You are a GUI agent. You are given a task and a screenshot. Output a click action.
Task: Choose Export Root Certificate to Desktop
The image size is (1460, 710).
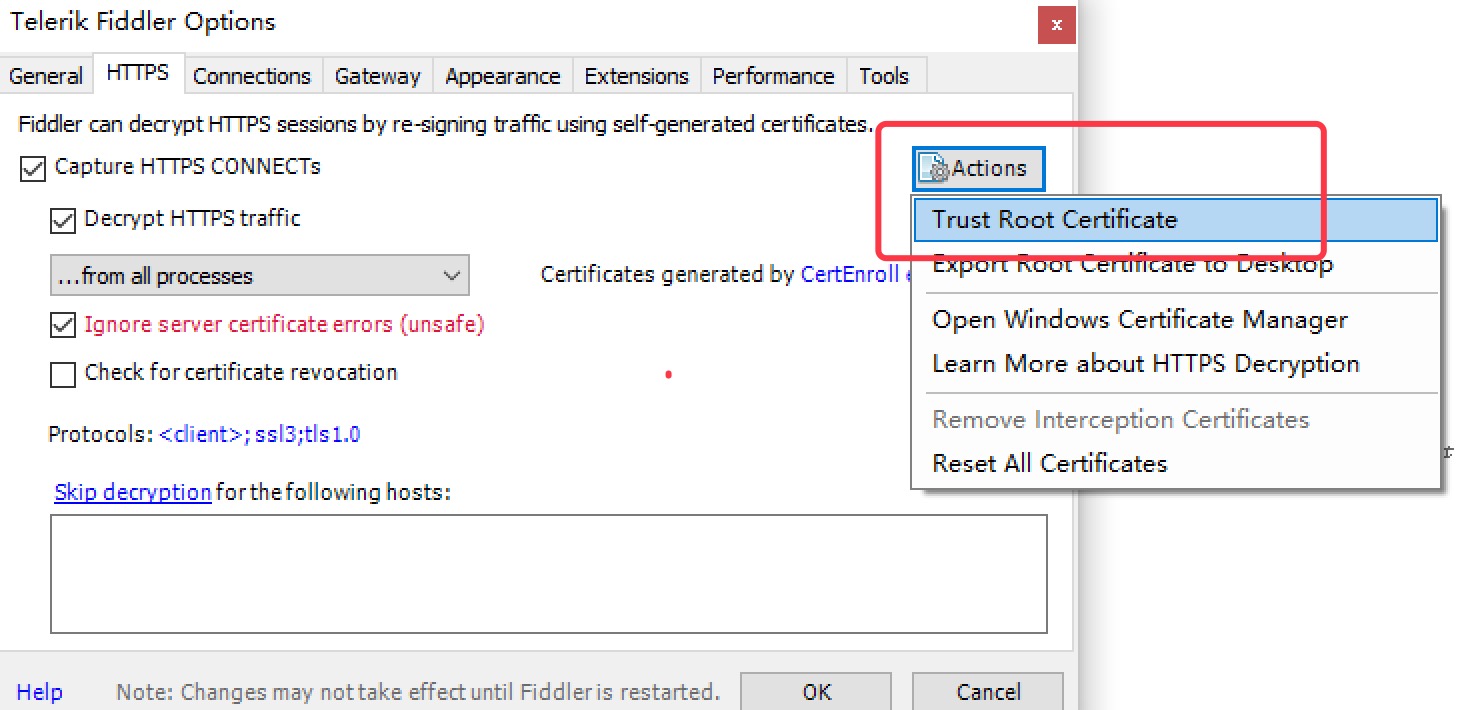(1132, 266)
